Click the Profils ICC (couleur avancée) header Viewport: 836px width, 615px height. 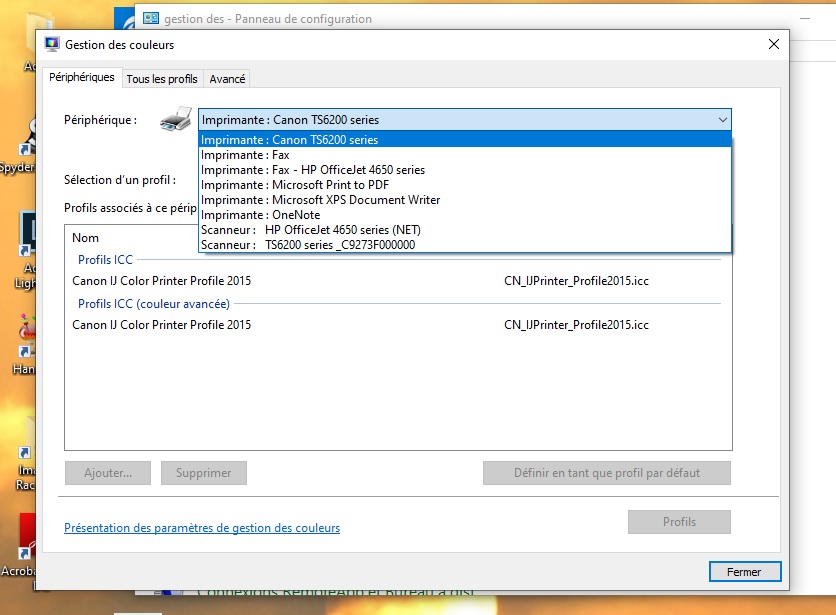pyautogui.click(x=154, y=303)
